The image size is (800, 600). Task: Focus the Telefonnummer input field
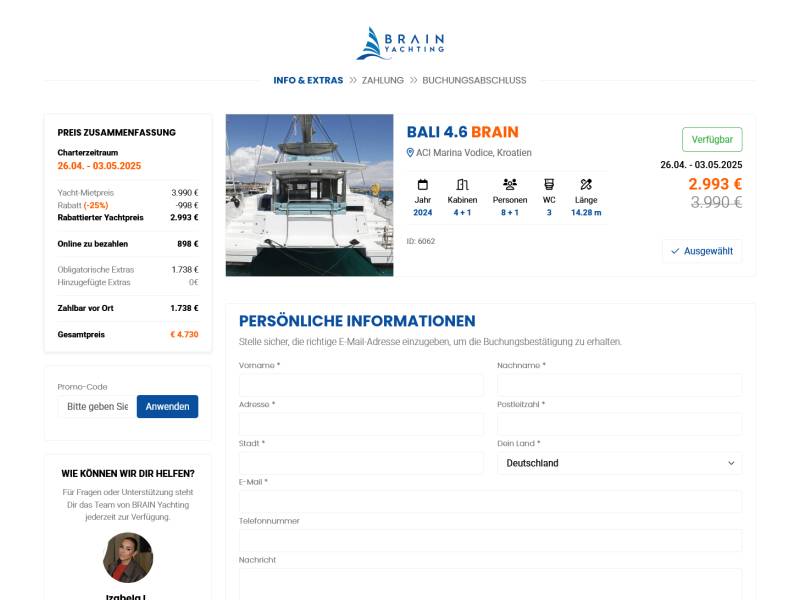[x=490, y=541]
